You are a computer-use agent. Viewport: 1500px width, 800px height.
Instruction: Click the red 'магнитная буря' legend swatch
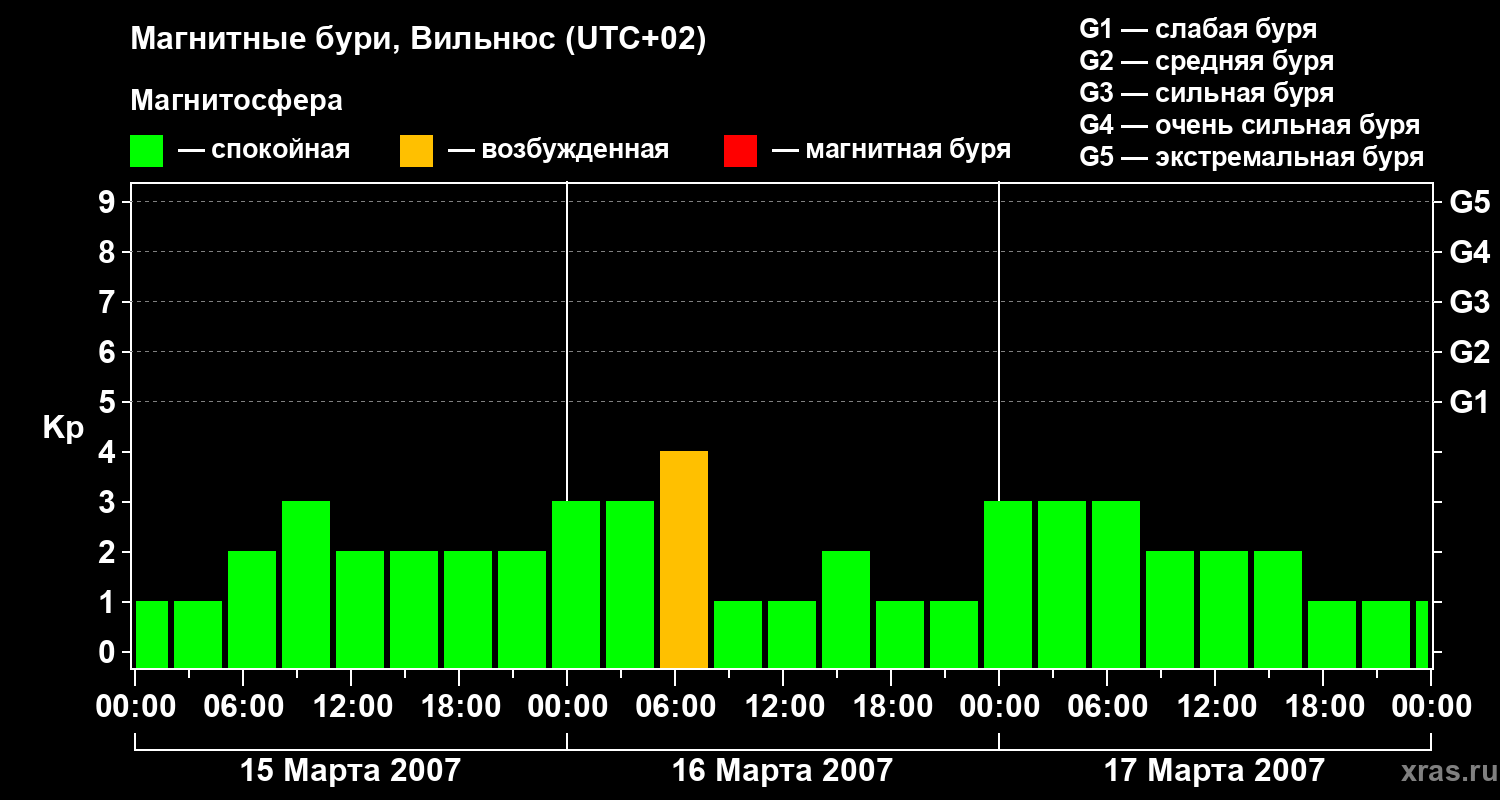pos(740,151)
